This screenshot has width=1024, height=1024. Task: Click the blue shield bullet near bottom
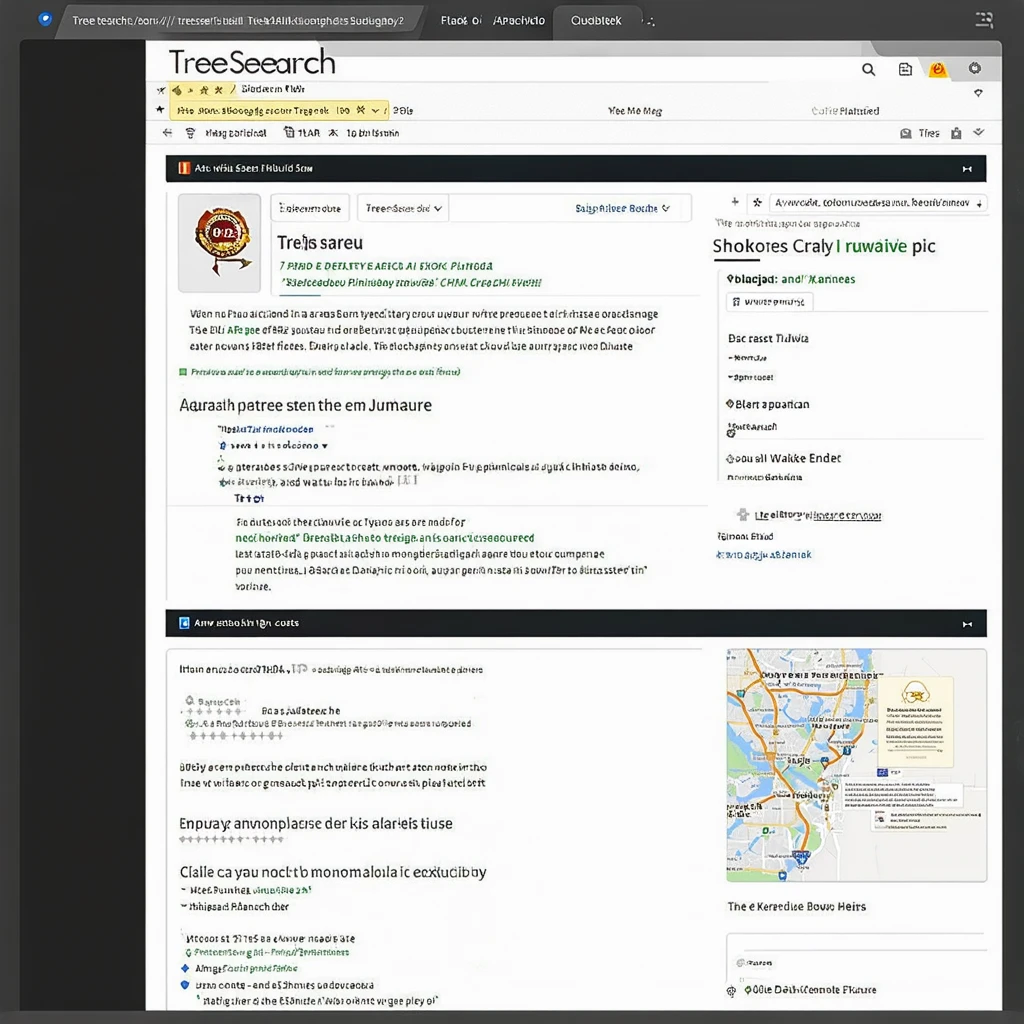(x=185, y=985)
